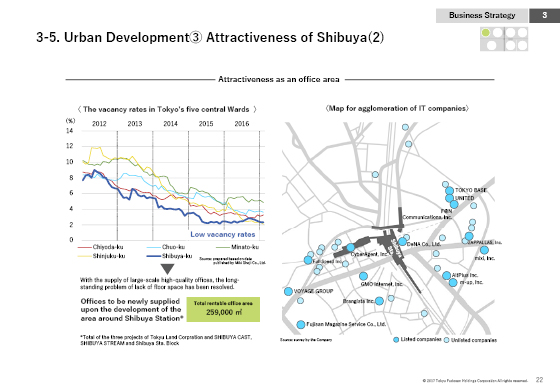Select the AllPlus Inc. map dot
This screenshot has height=388, width=560.
[x=446, y=275]
